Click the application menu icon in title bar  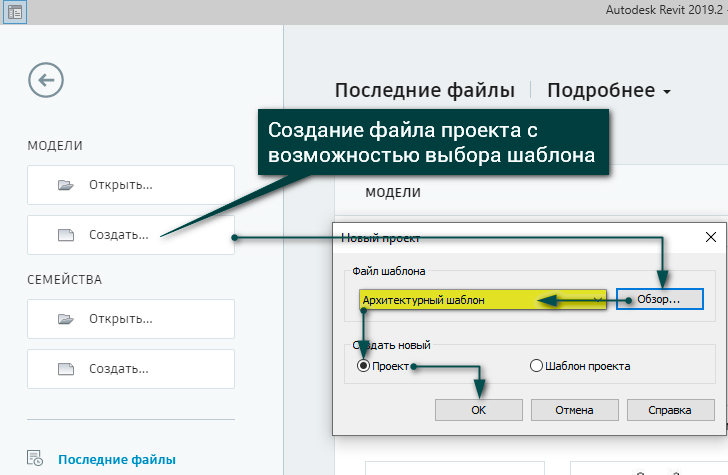(x=15, y=12)
